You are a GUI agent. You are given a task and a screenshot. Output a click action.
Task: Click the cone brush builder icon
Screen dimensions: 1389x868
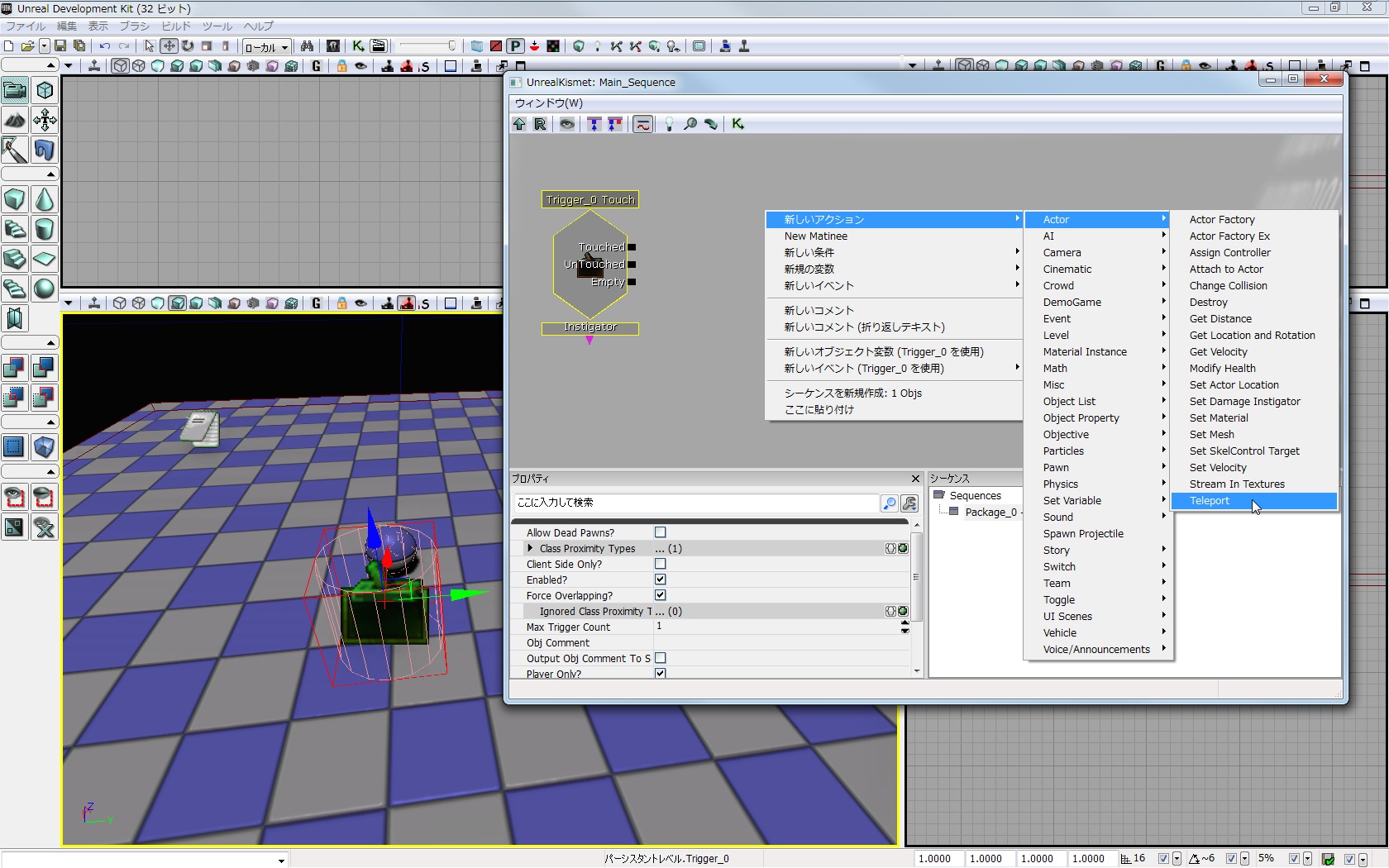(x=45, y=200)
